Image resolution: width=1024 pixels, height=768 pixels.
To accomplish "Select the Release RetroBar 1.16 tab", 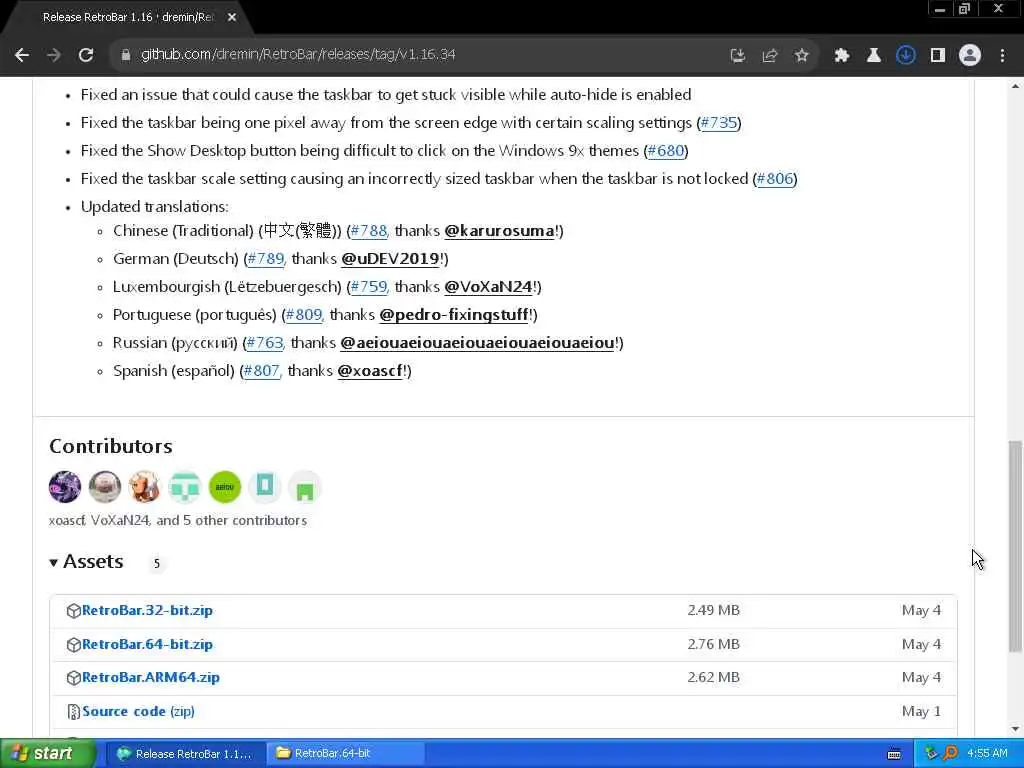I will [127, 18].
